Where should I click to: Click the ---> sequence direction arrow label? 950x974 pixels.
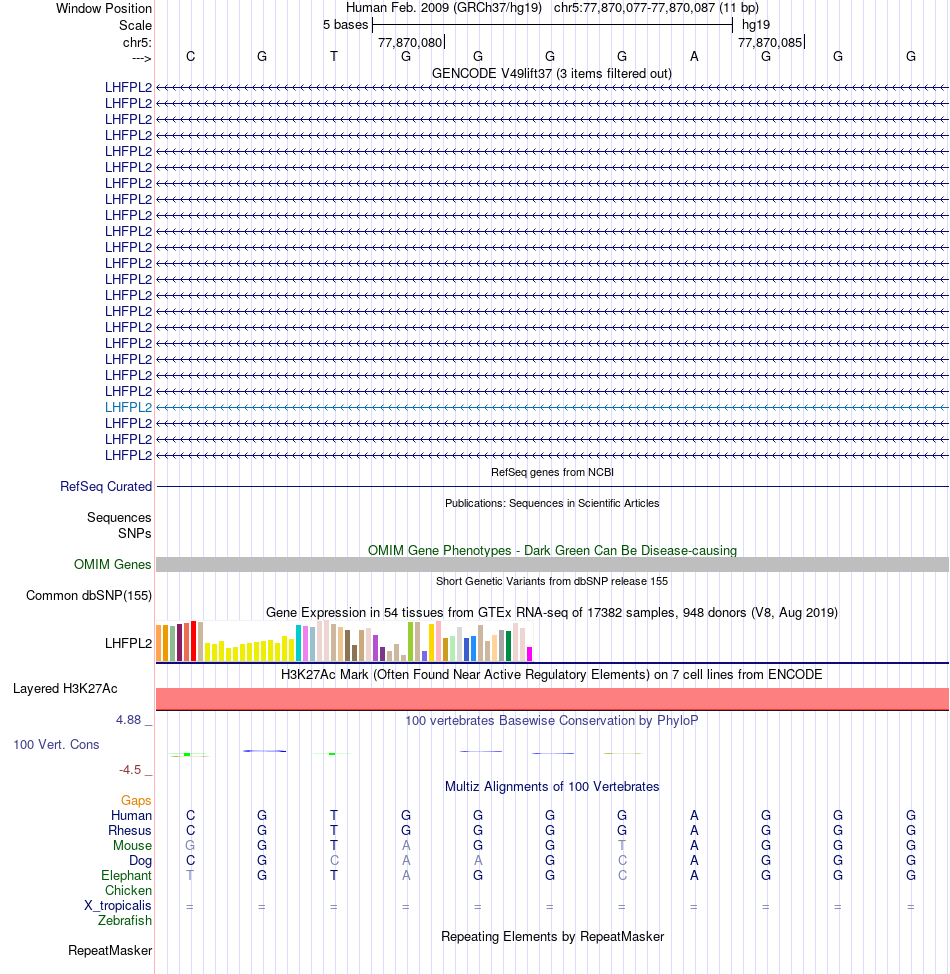(142, 58)
